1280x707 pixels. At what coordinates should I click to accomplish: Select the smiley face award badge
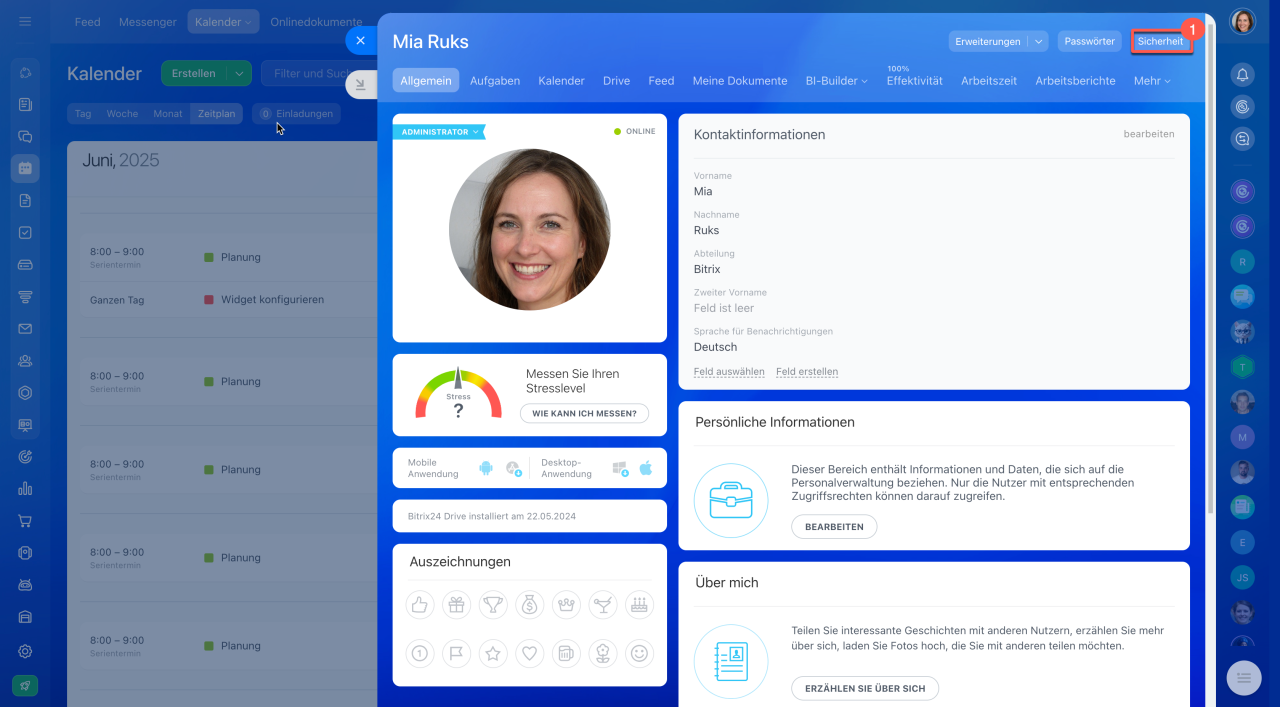tap(639, 653)
